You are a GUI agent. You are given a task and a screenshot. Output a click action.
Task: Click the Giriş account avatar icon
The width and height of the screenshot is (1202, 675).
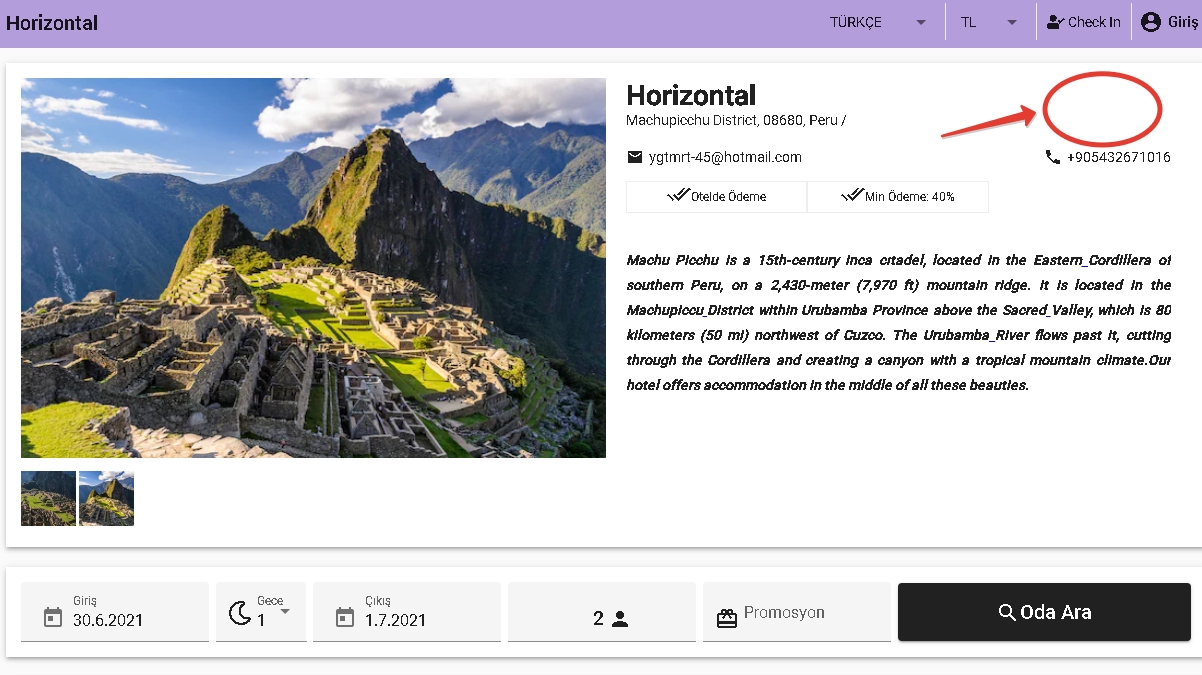pyautogui.click(x=1151, y=22)
